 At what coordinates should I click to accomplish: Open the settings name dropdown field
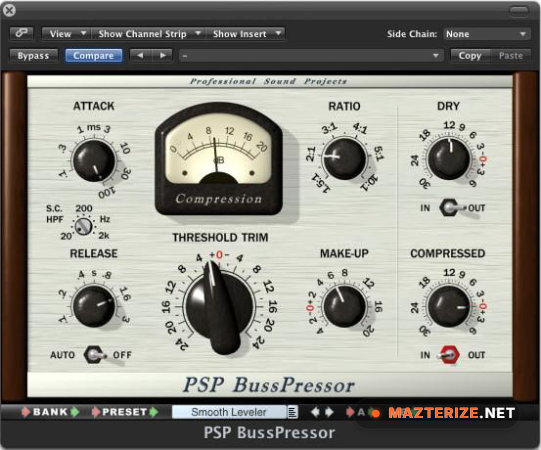pos(311,56)
